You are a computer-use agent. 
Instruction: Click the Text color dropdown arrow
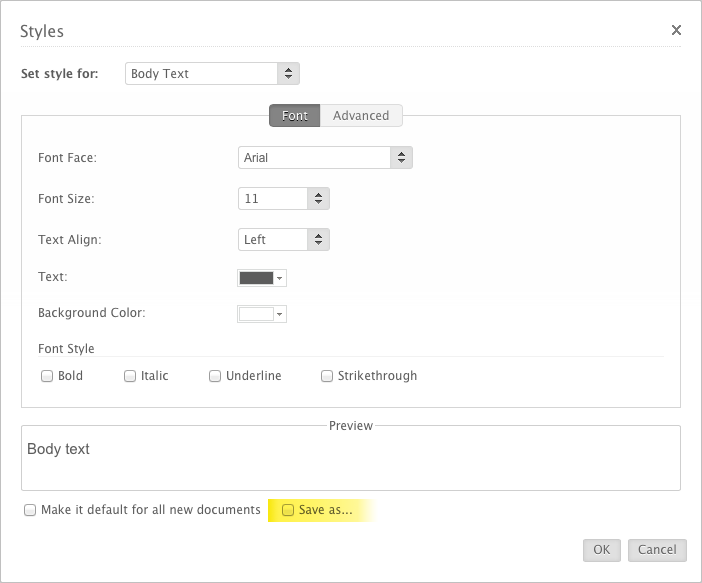pyautogui.click(x=280, y=278)
